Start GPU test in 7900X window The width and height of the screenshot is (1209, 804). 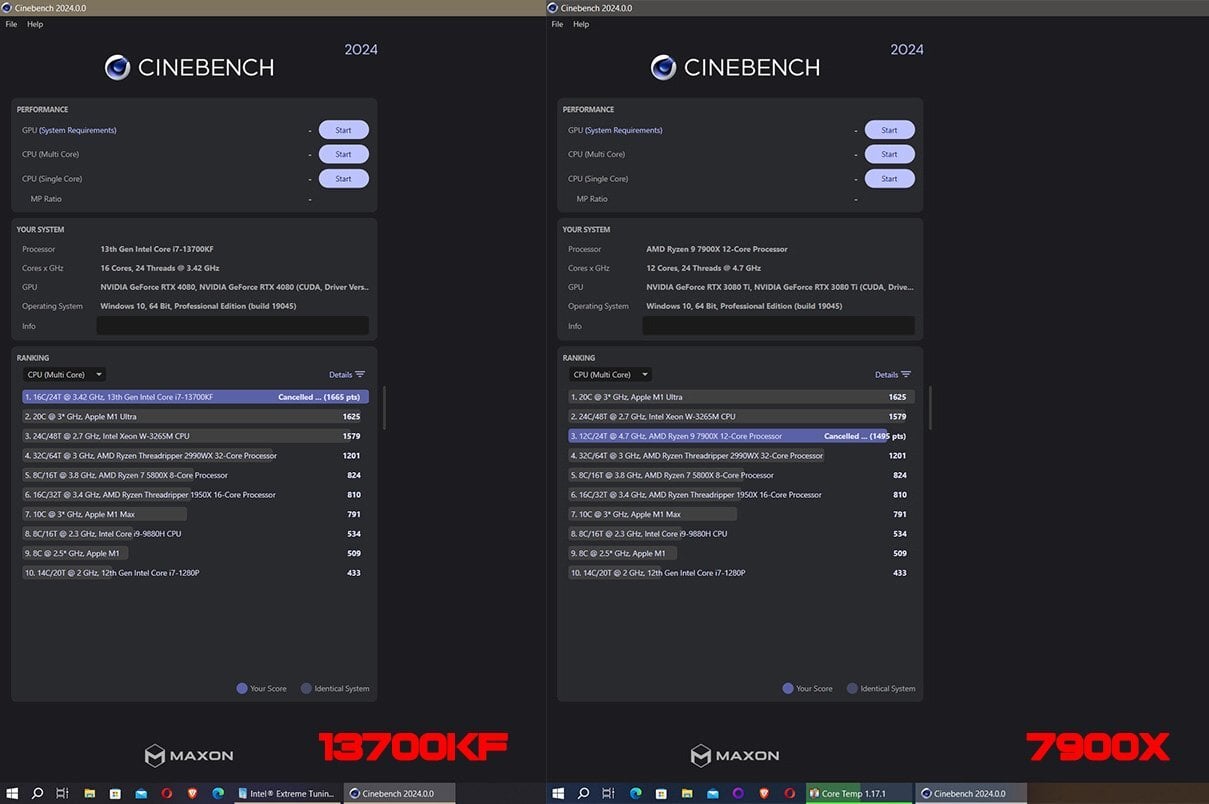coord(889,130)
